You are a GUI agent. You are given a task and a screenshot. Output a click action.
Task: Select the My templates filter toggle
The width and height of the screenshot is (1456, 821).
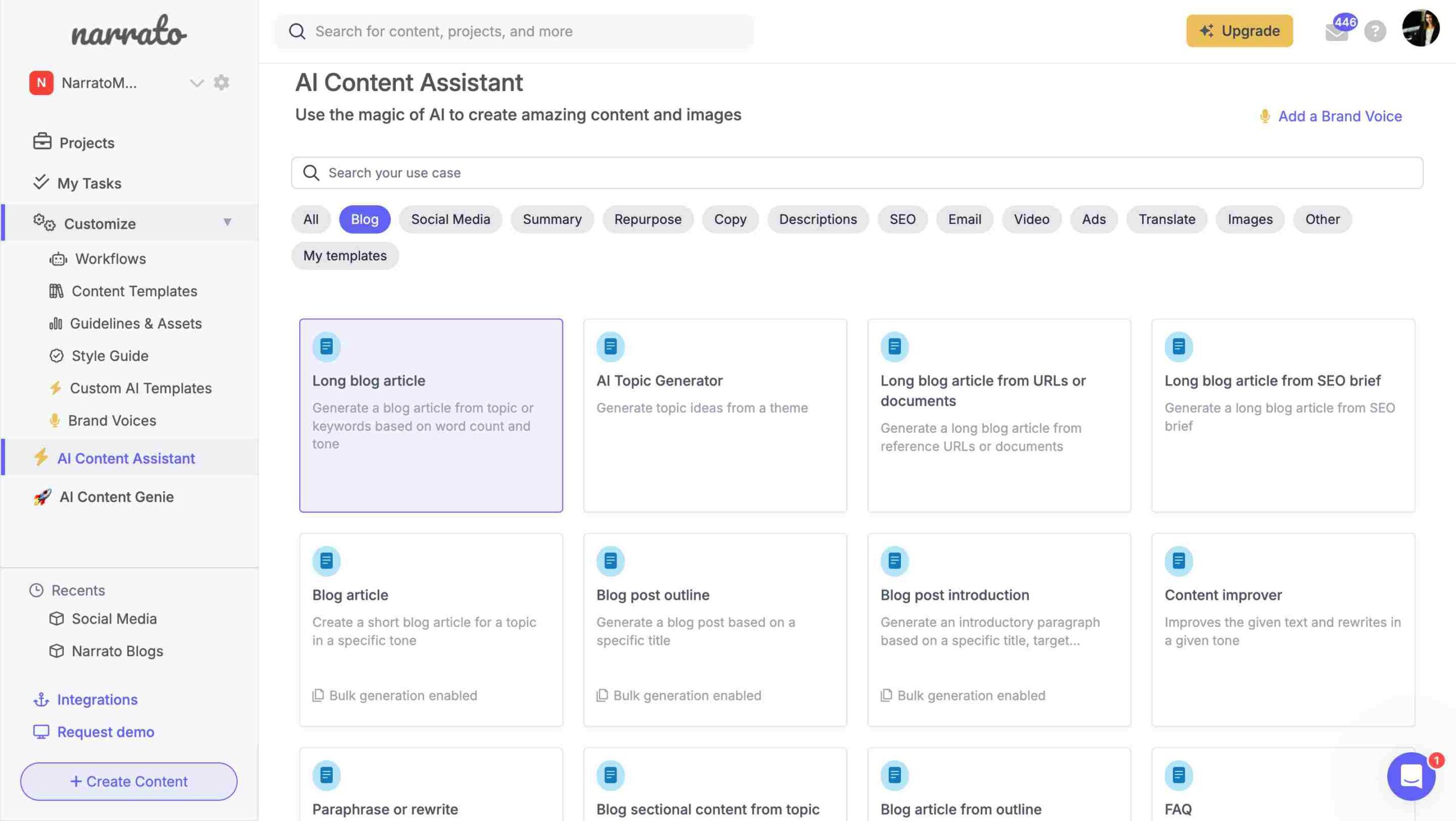tap(345, 255)
